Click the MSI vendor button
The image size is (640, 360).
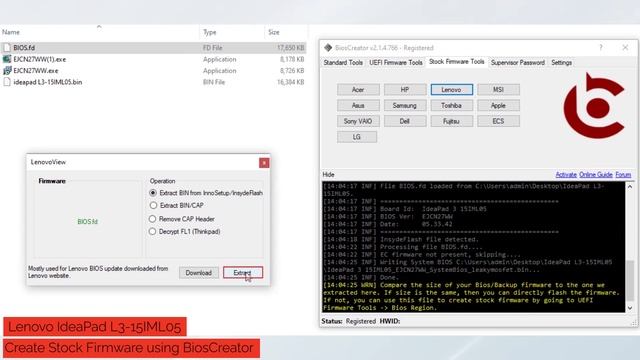pyautogui.click(x=498, y=90)
